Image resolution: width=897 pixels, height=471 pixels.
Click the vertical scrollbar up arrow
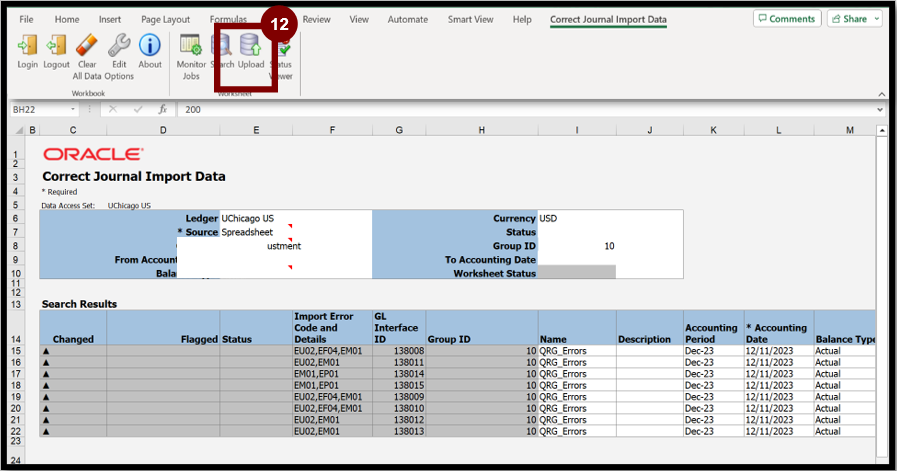(882, 130)
